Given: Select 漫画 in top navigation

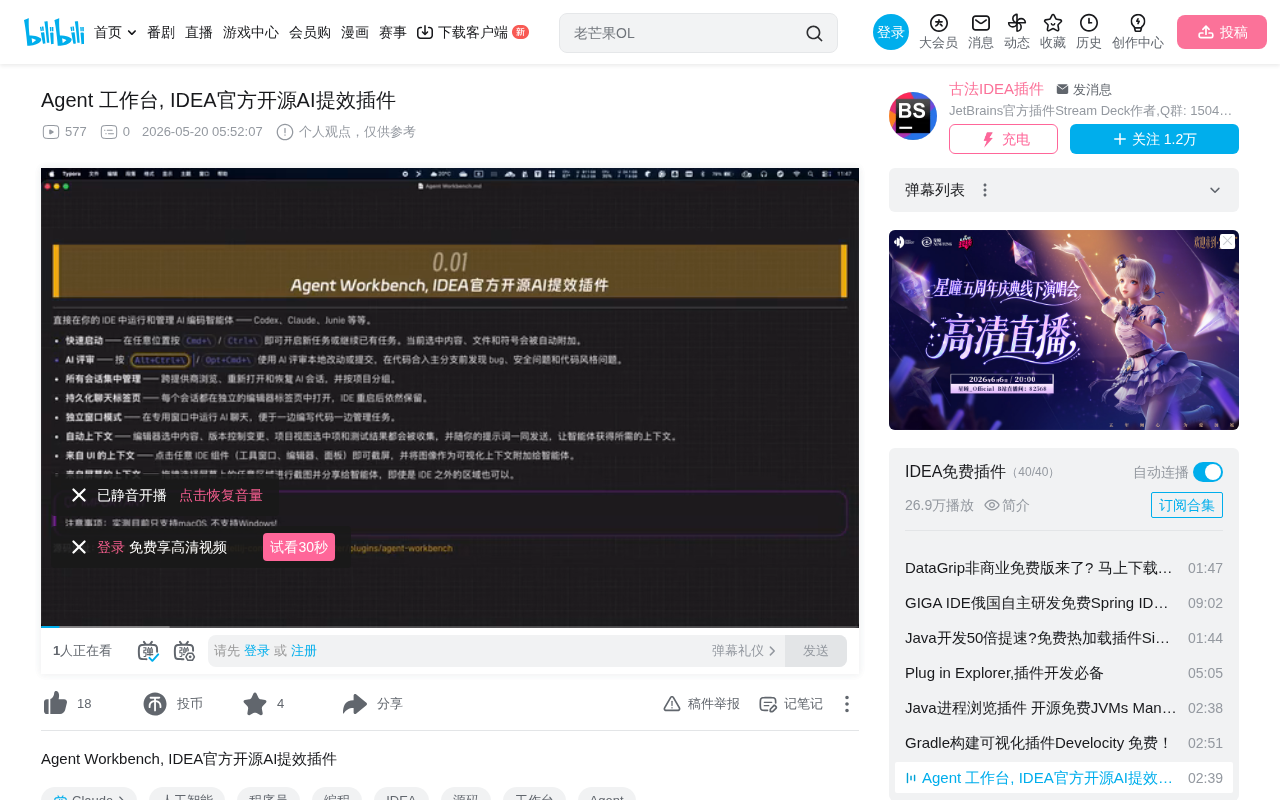Looking at the screenshot, I should point(355,32).
